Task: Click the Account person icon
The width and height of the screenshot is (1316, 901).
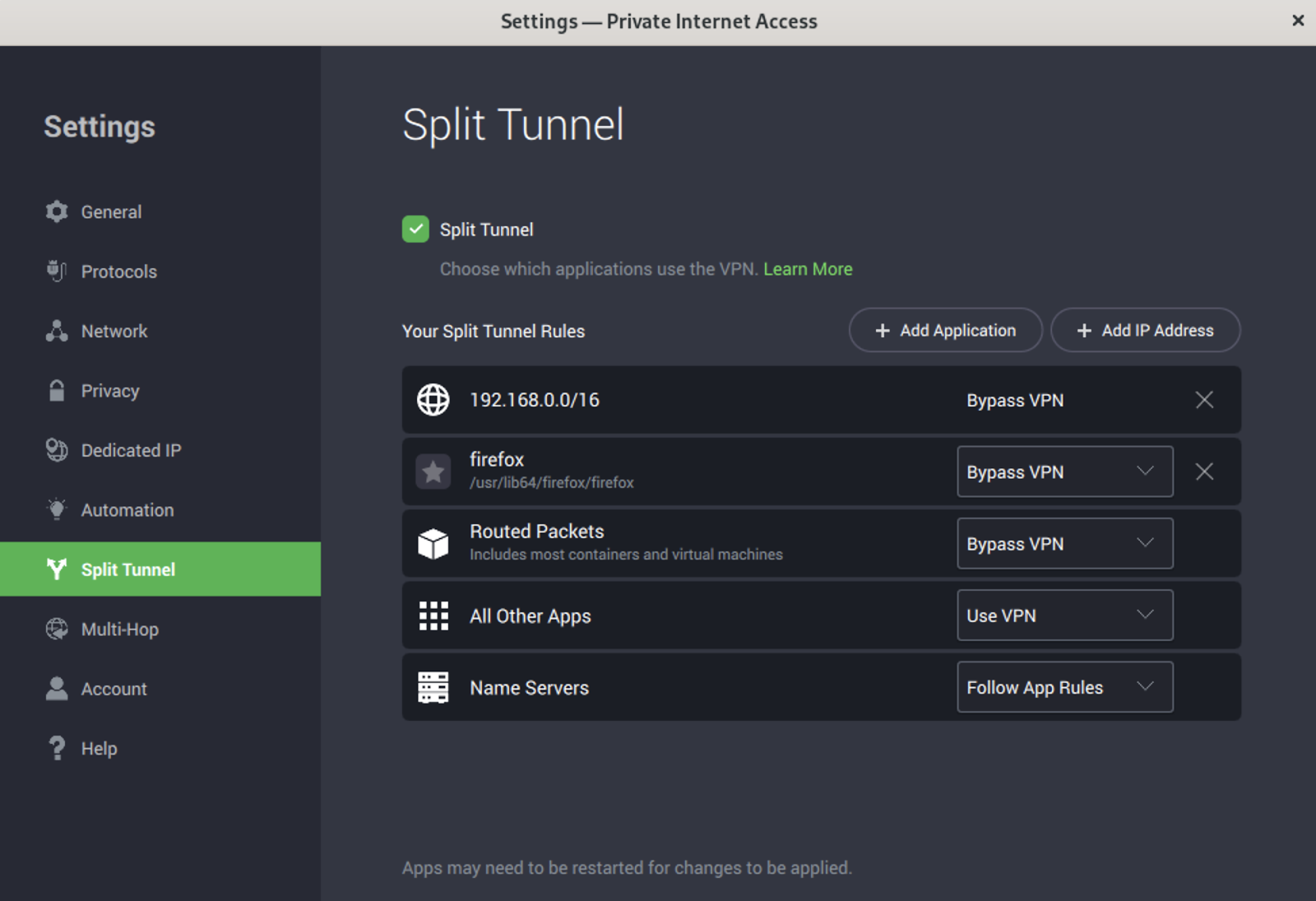Action: [57, 689]
